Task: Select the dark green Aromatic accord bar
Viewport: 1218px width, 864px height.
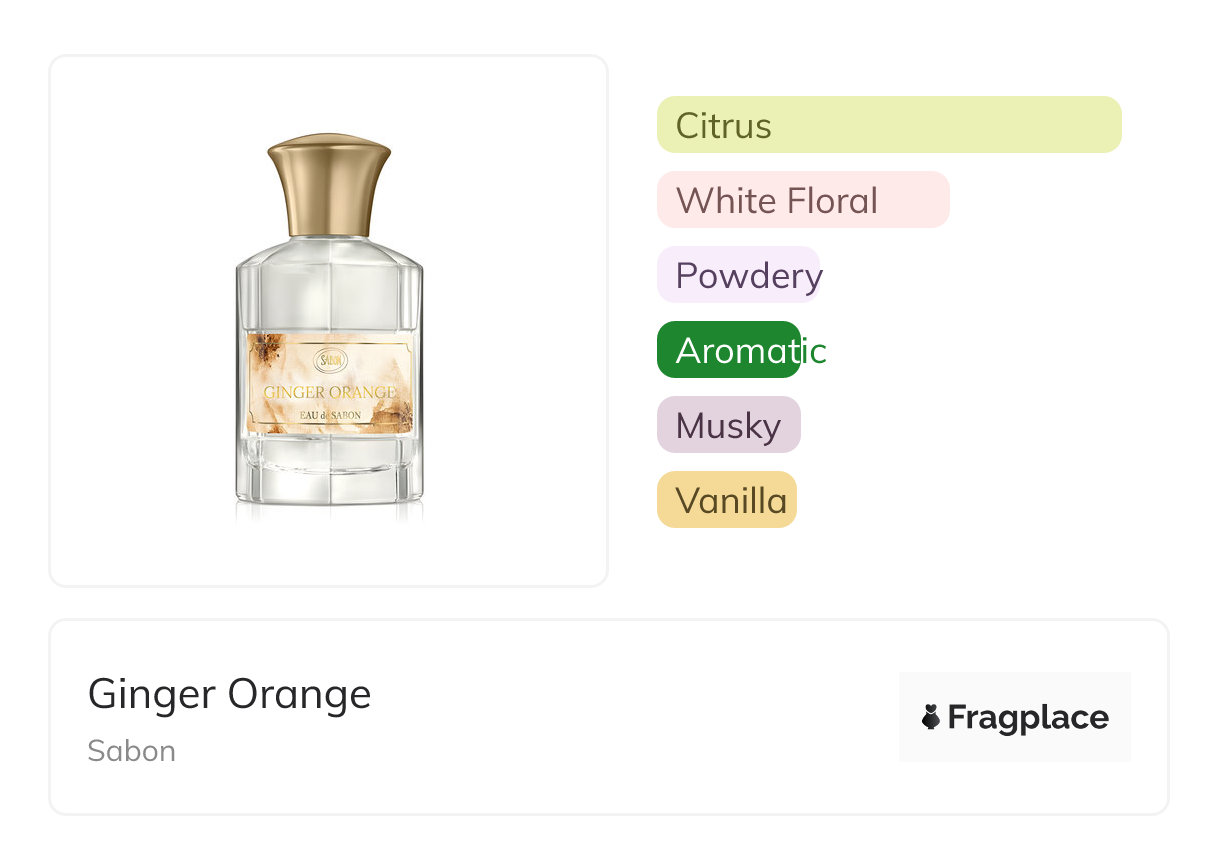Action: pos(729,350)
